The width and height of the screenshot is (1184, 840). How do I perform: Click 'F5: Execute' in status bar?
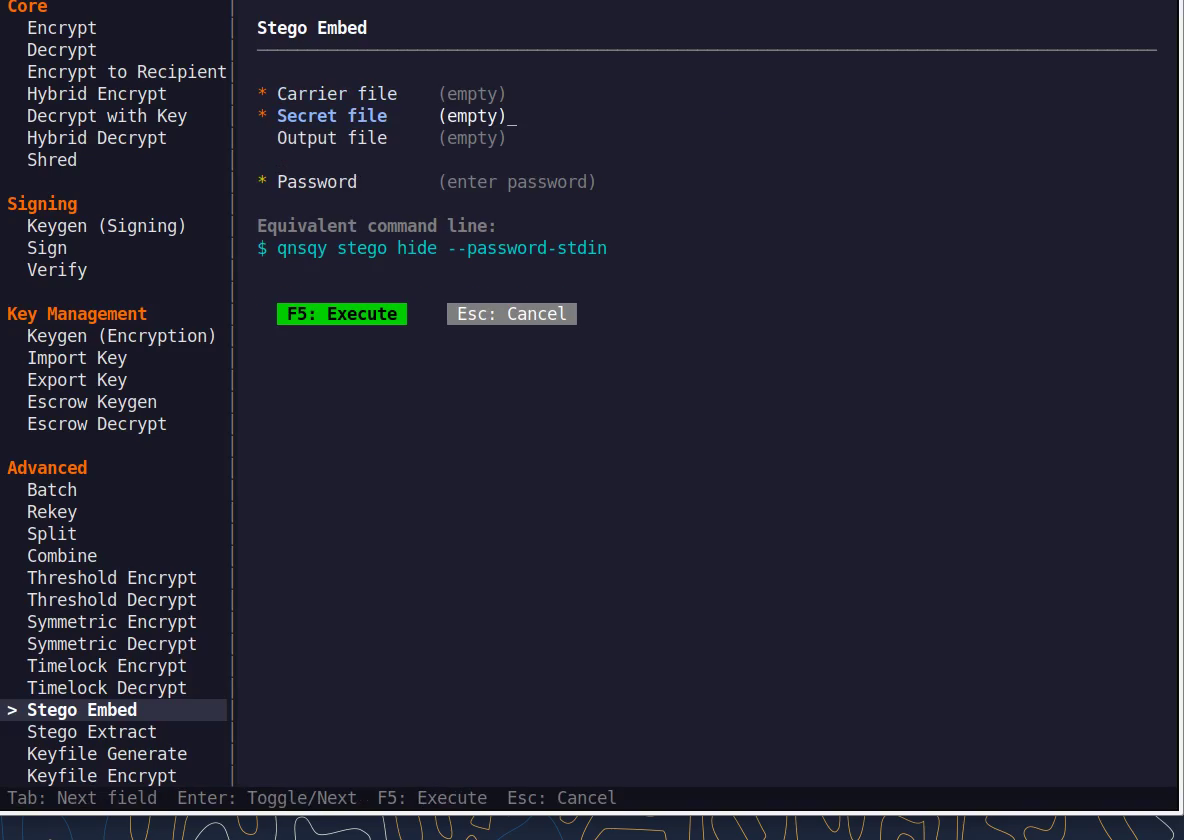432,798
